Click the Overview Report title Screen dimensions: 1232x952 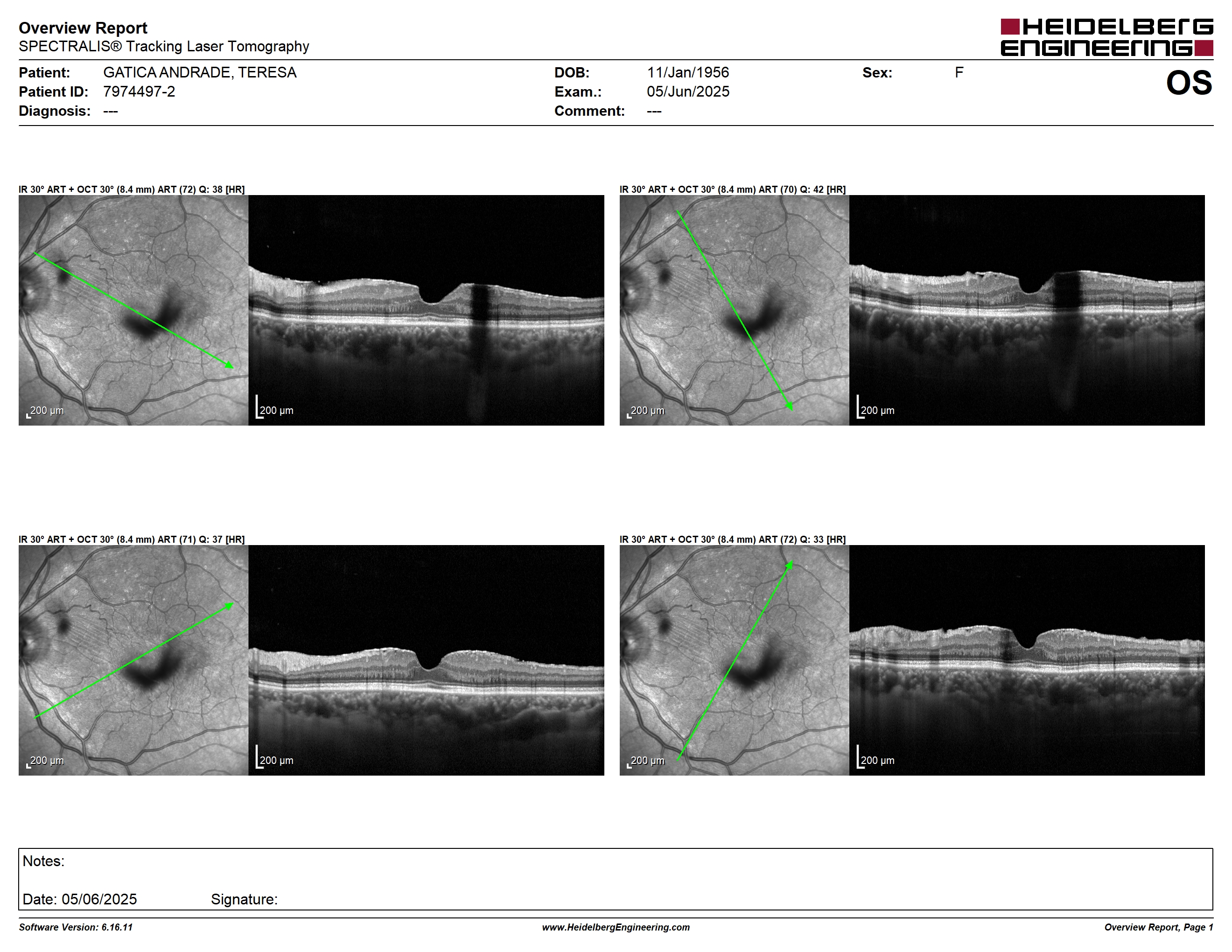coord(83,28)
